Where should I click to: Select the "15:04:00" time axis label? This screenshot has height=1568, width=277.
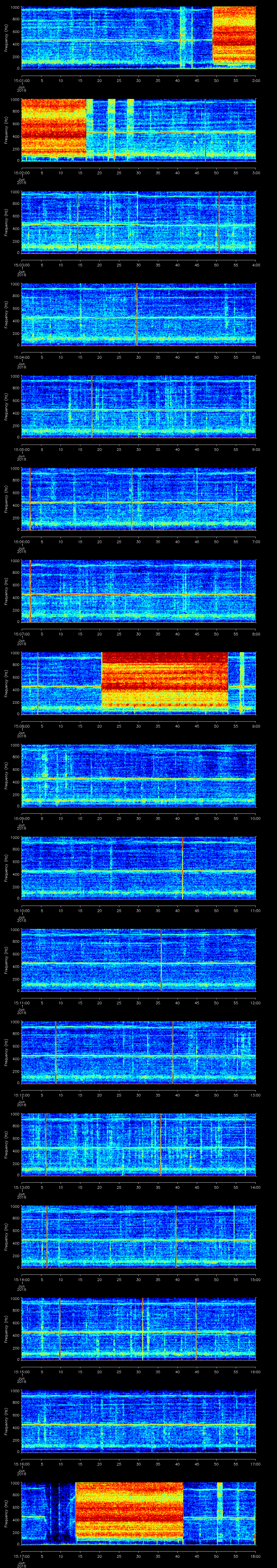click(22, 357)
